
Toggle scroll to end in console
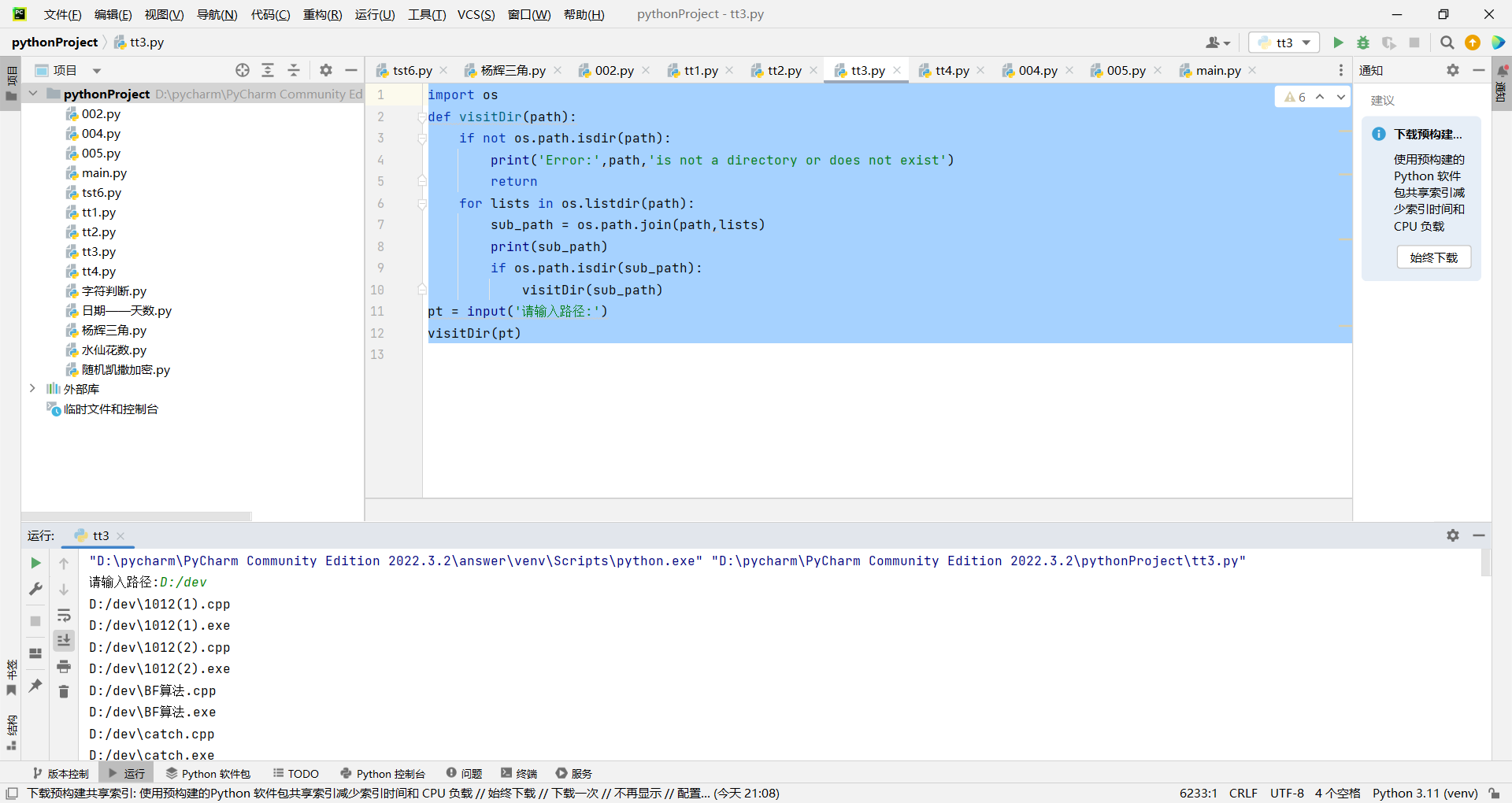pos(64,640)
